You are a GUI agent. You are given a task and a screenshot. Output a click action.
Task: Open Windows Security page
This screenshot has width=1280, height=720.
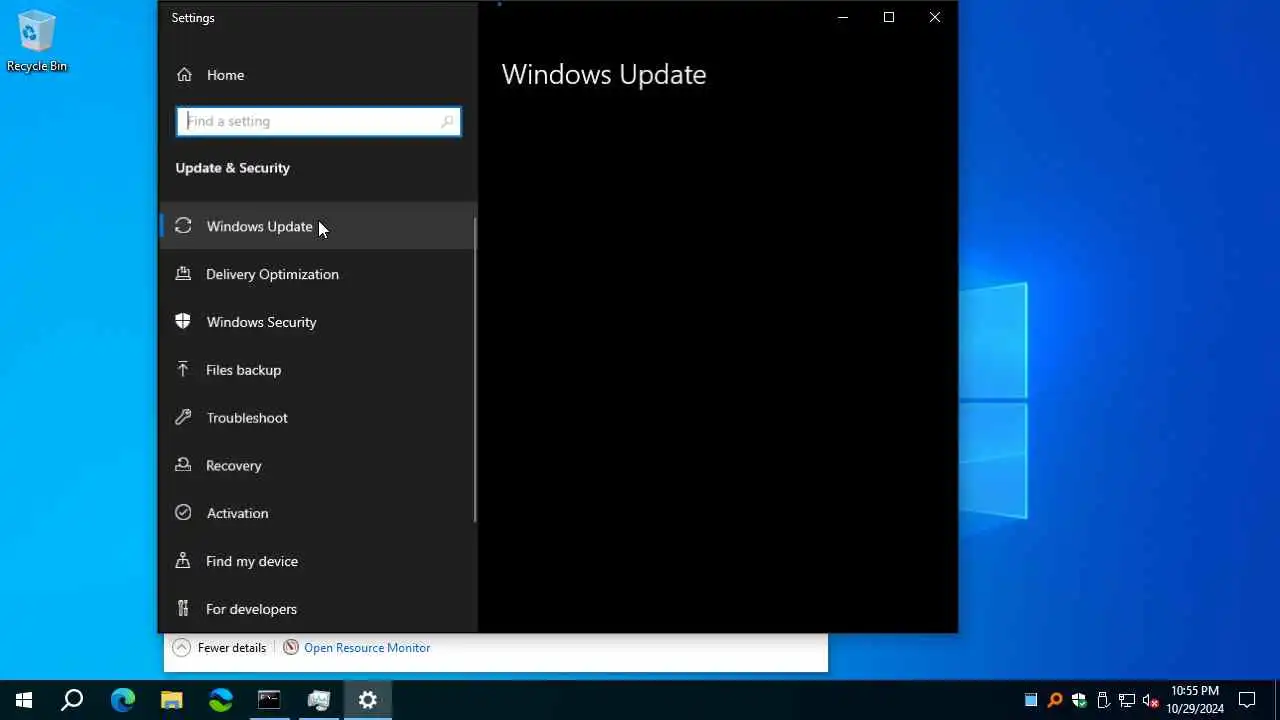(318, 322)
